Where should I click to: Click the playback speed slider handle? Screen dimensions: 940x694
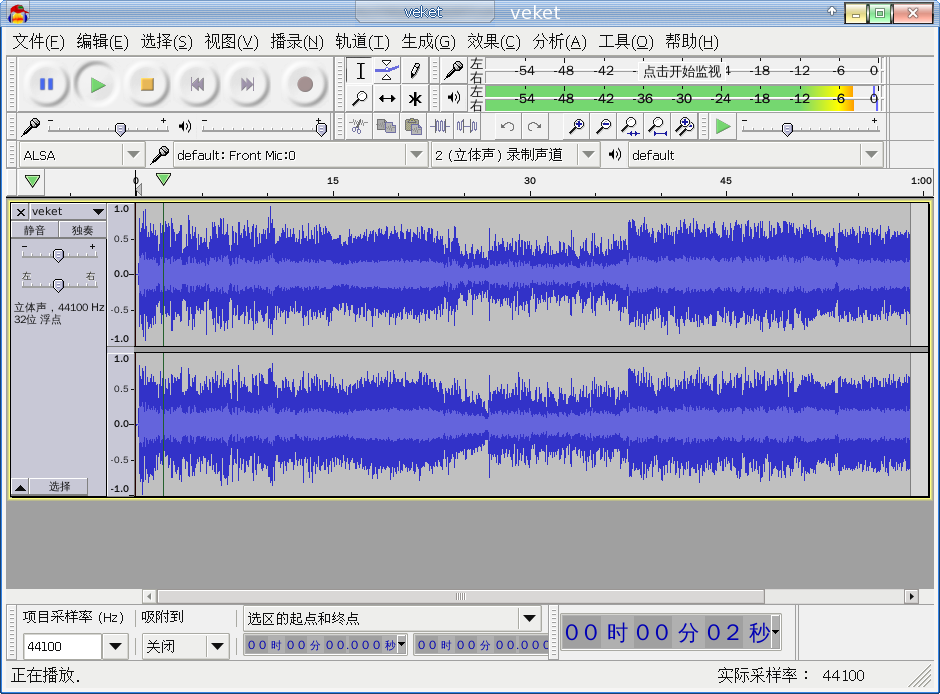click(788, 129)
